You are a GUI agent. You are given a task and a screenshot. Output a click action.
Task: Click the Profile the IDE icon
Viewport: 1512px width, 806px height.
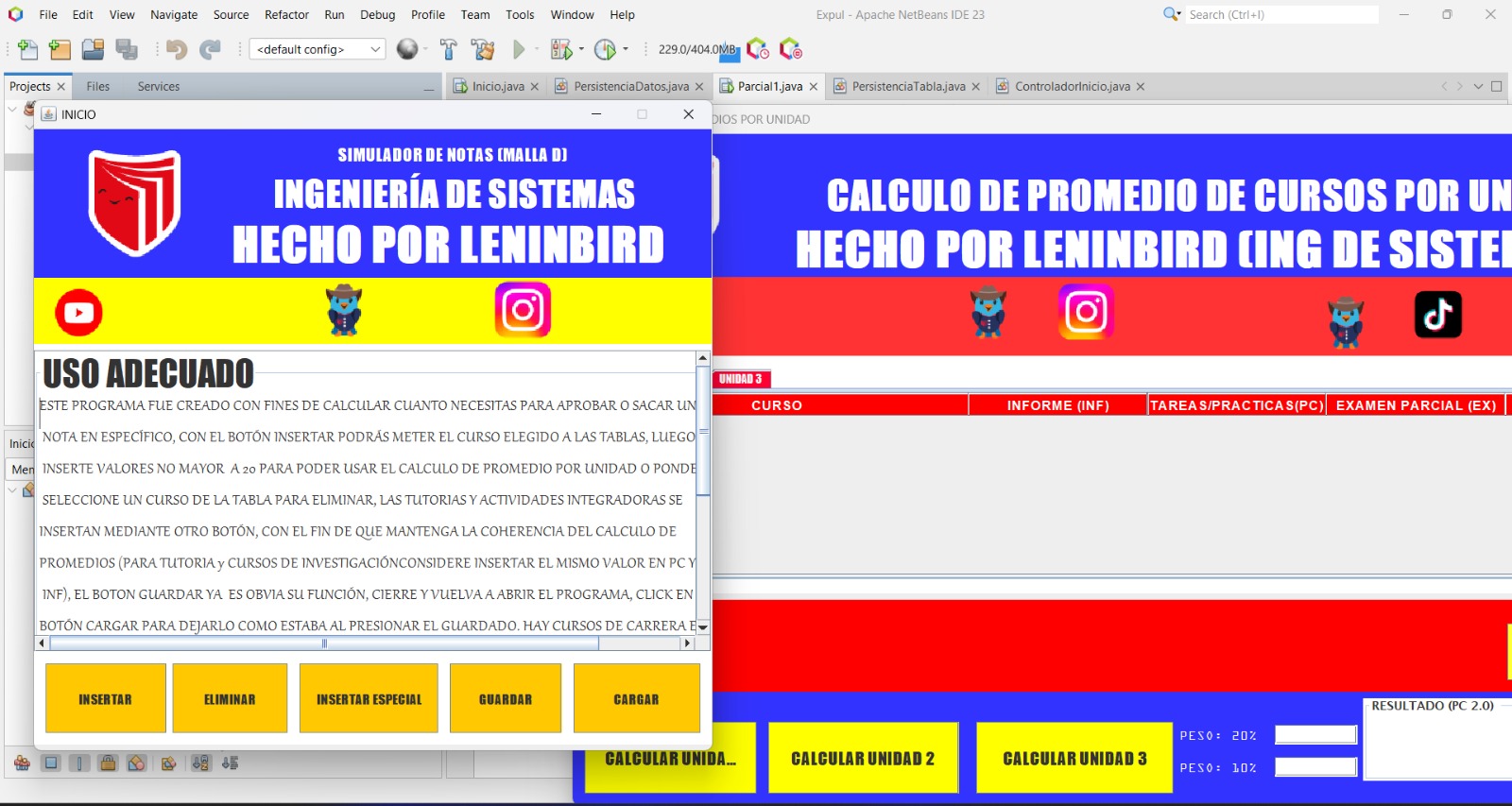pyautogui.click(x=758, y=49)
